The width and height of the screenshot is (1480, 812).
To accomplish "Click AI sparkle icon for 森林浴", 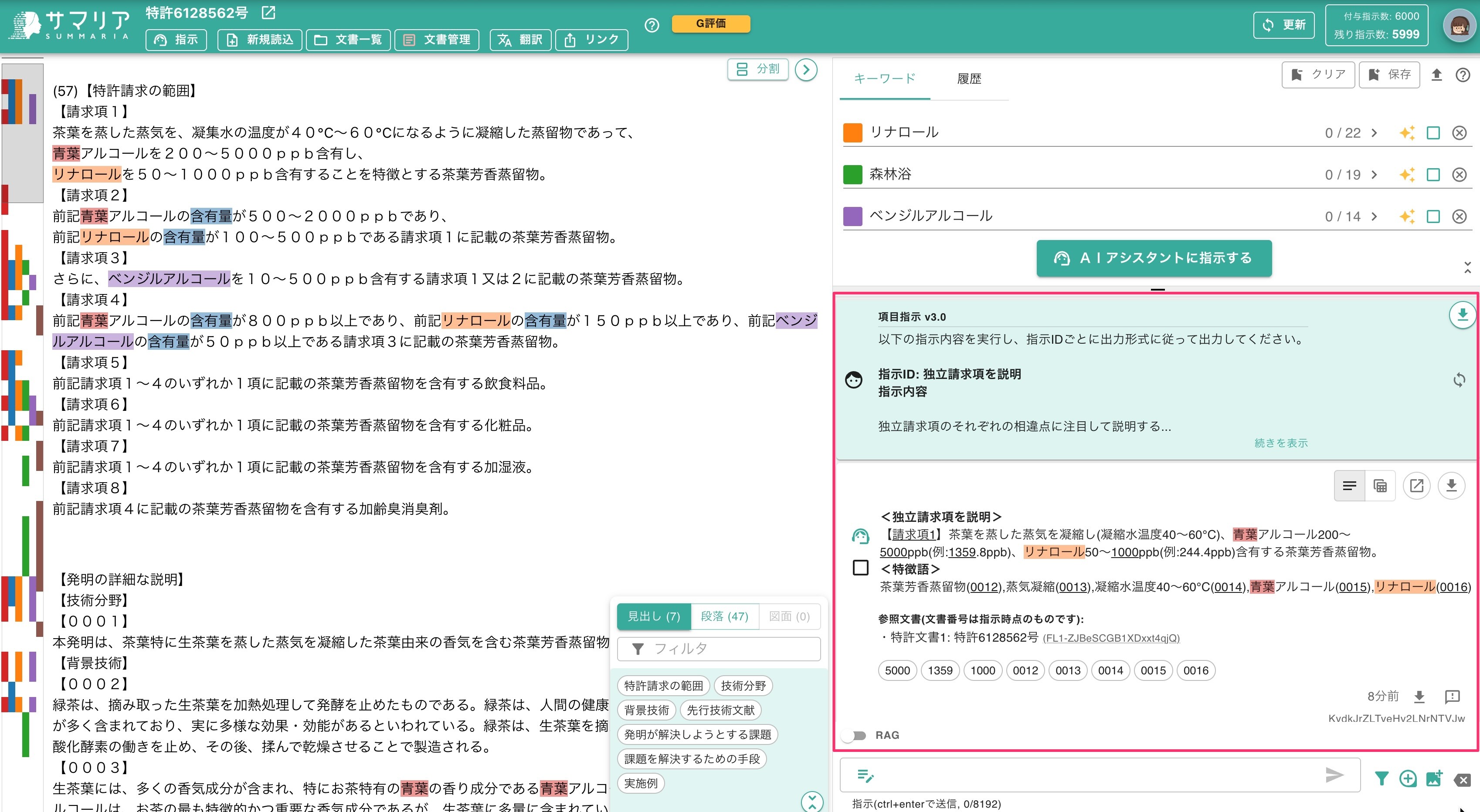I will coord(1406,175).
